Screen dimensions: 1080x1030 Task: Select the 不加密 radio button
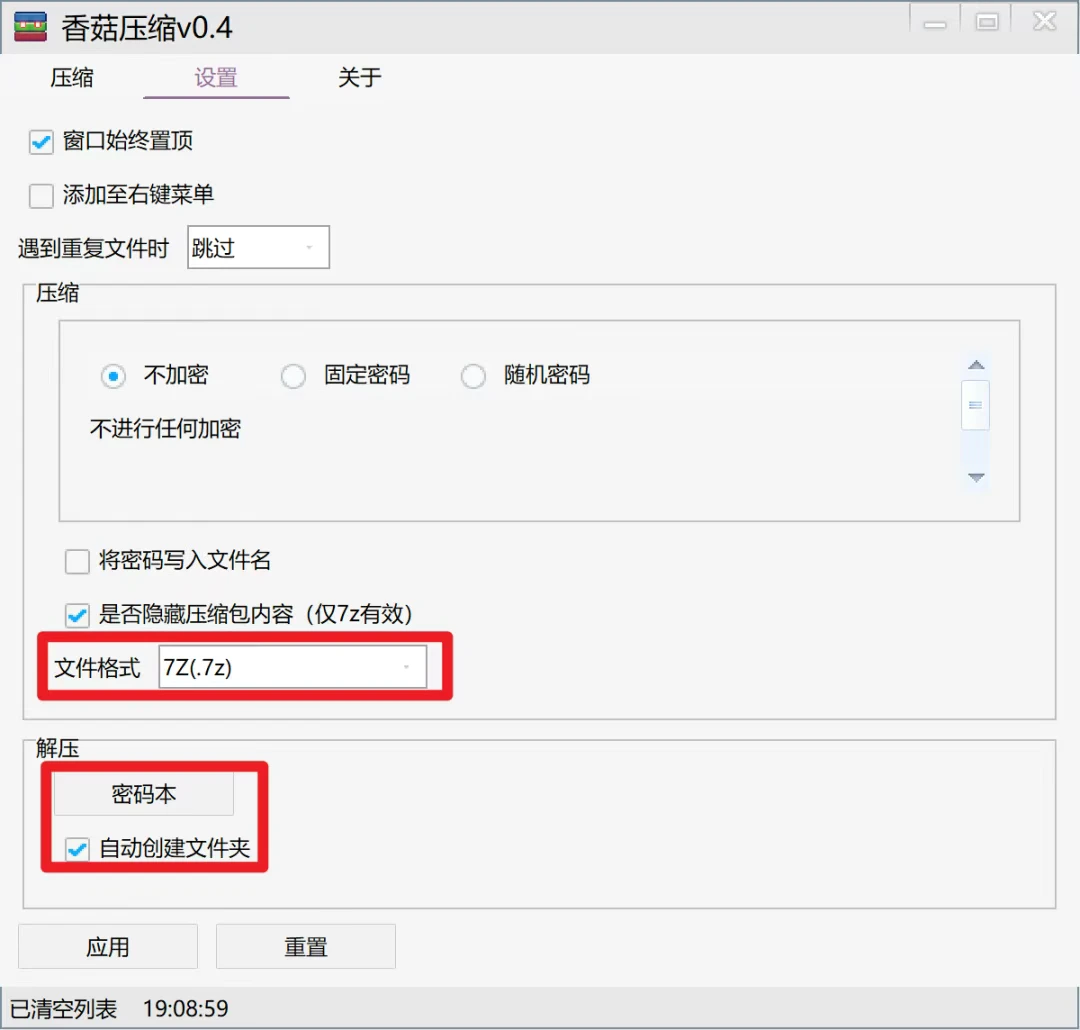(113, 377)
